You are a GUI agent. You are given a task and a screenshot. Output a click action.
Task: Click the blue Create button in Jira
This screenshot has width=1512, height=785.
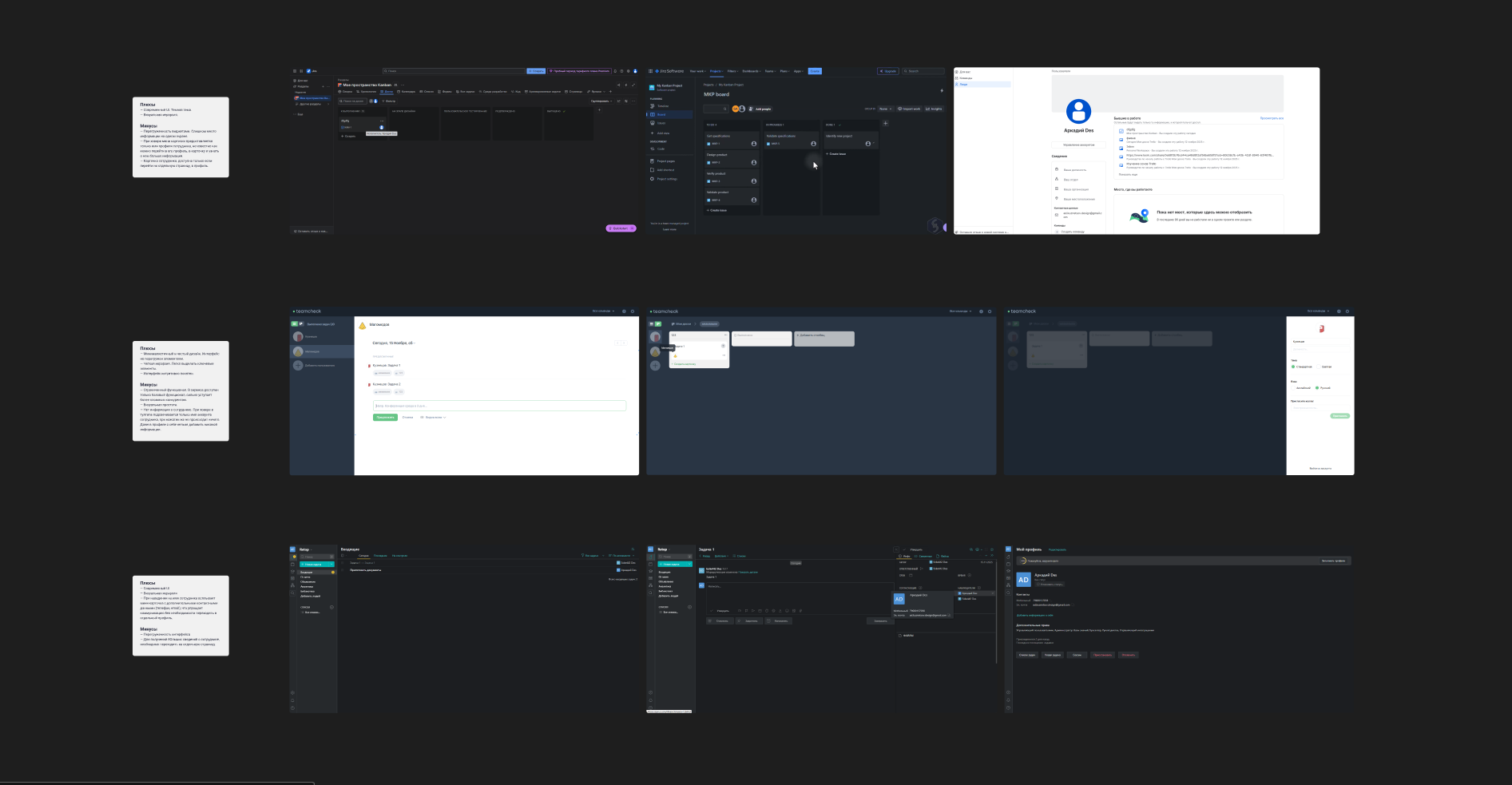pos(815,71)
